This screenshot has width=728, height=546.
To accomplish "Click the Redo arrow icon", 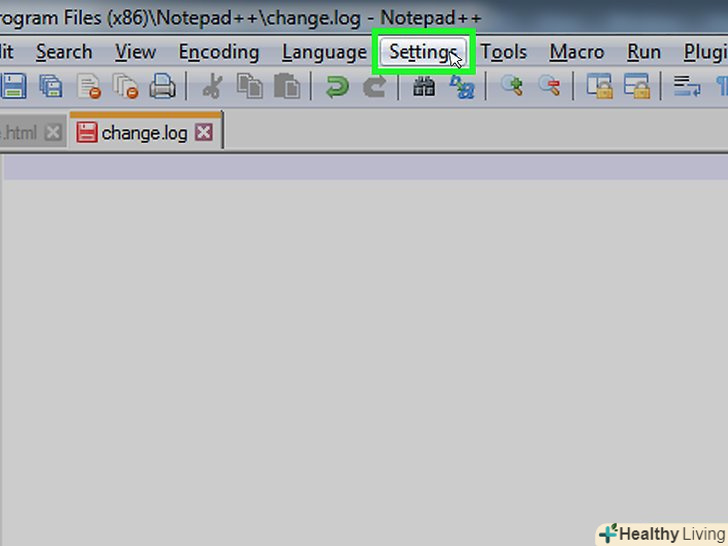I will [374, 86].
